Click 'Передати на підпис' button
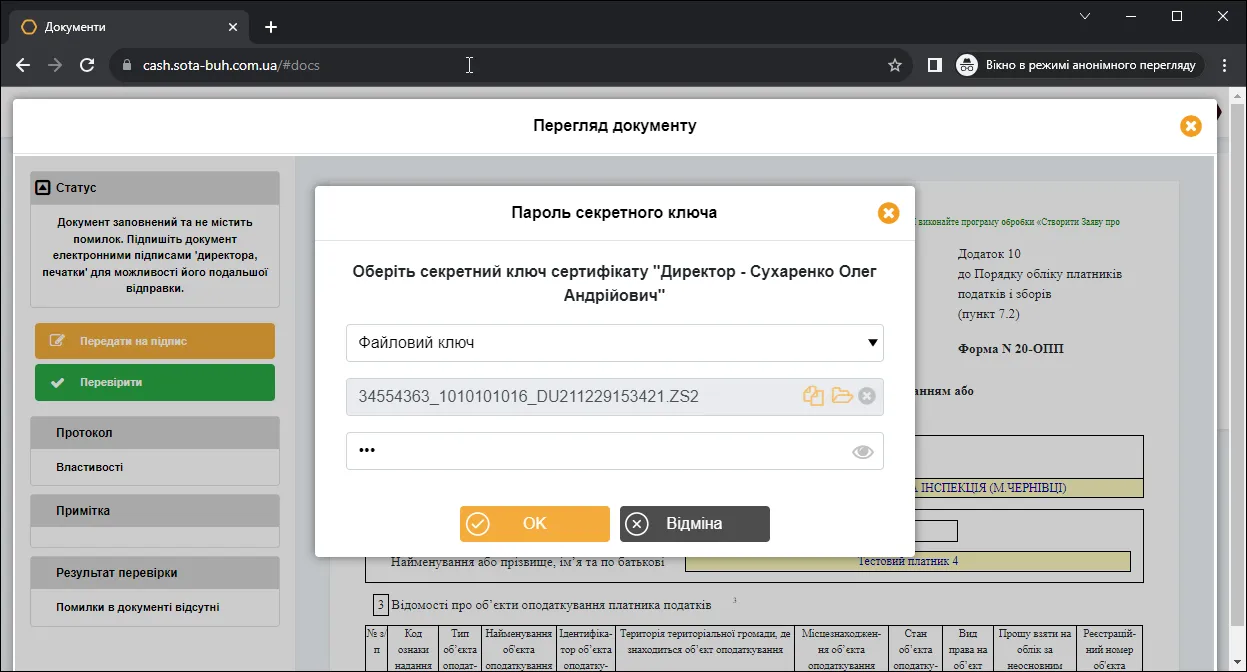The width and height of the screenshot is (1247, 672). (155, 341)
